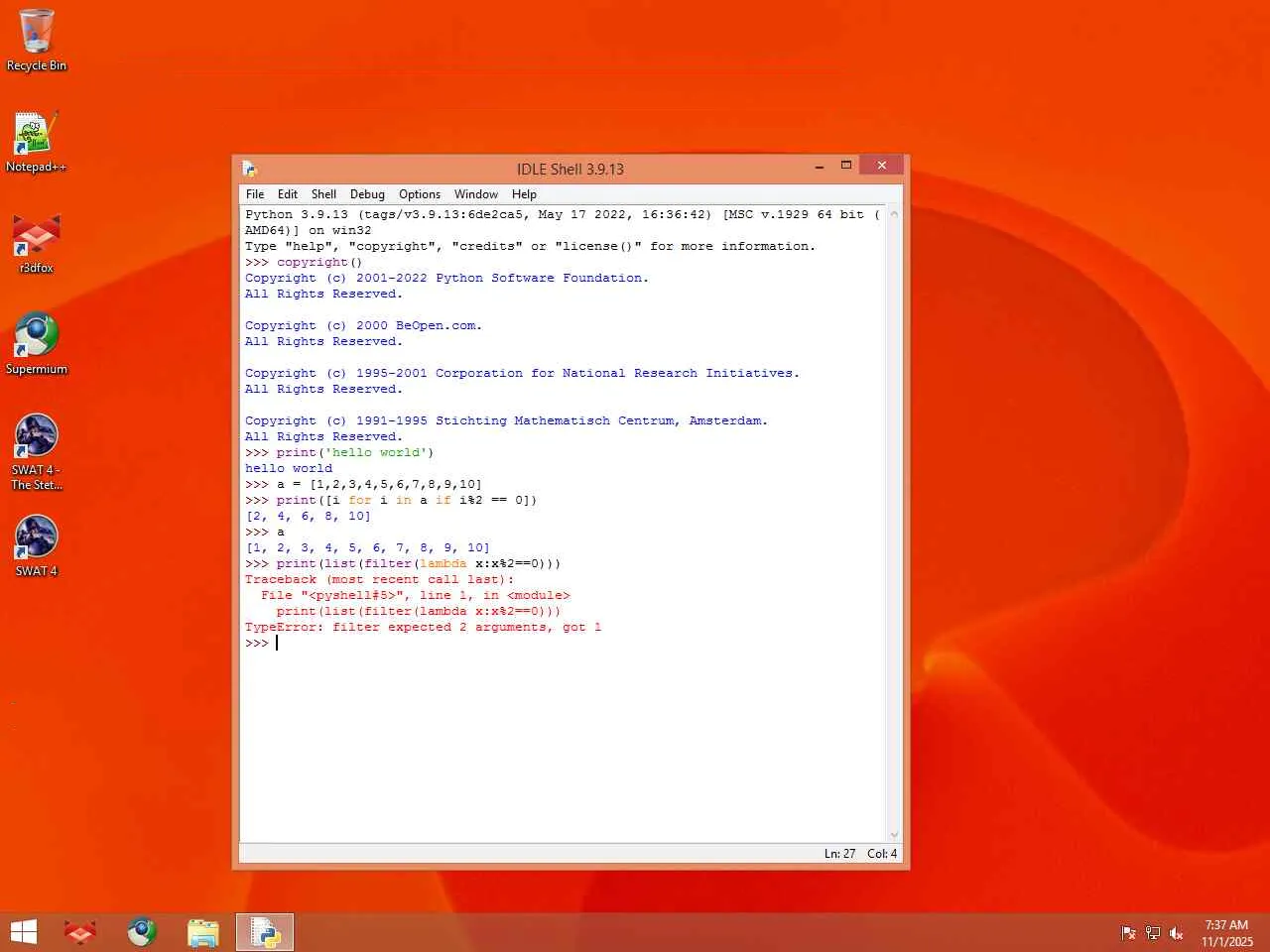
Task: Click the Python IDLE taskbar button
Action: 265,932
